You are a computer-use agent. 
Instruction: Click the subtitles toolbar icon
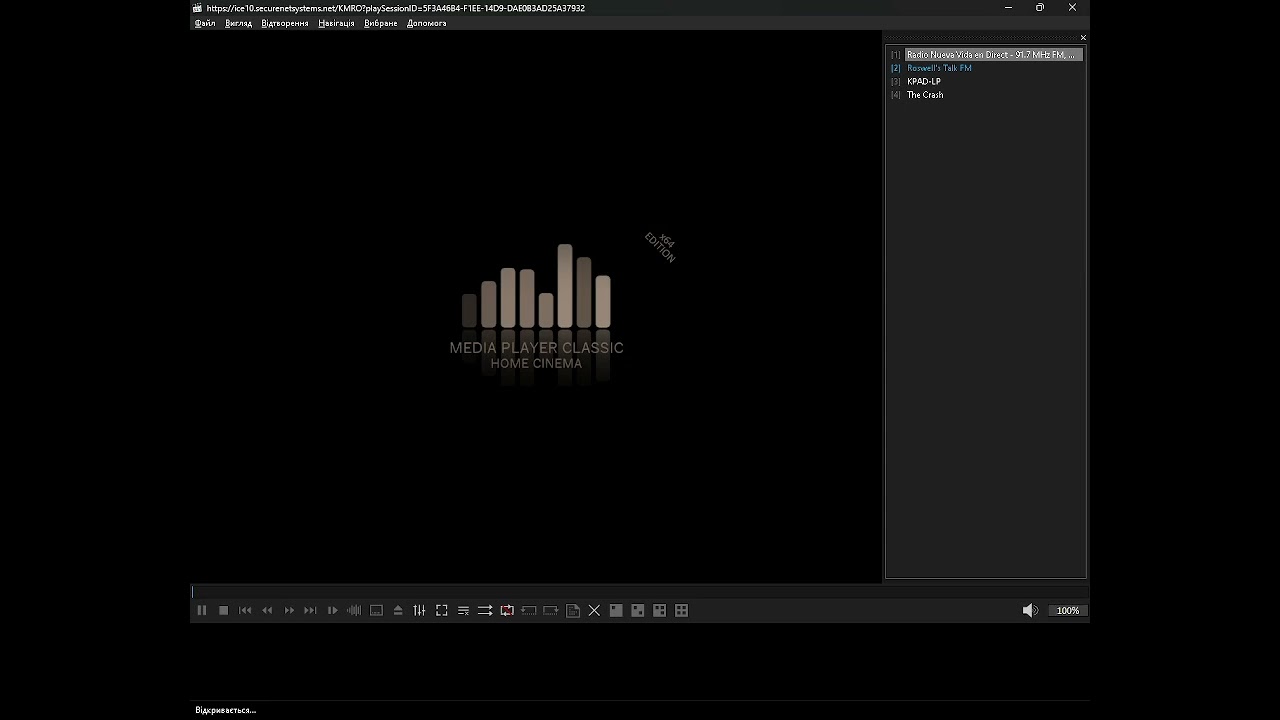376,610
